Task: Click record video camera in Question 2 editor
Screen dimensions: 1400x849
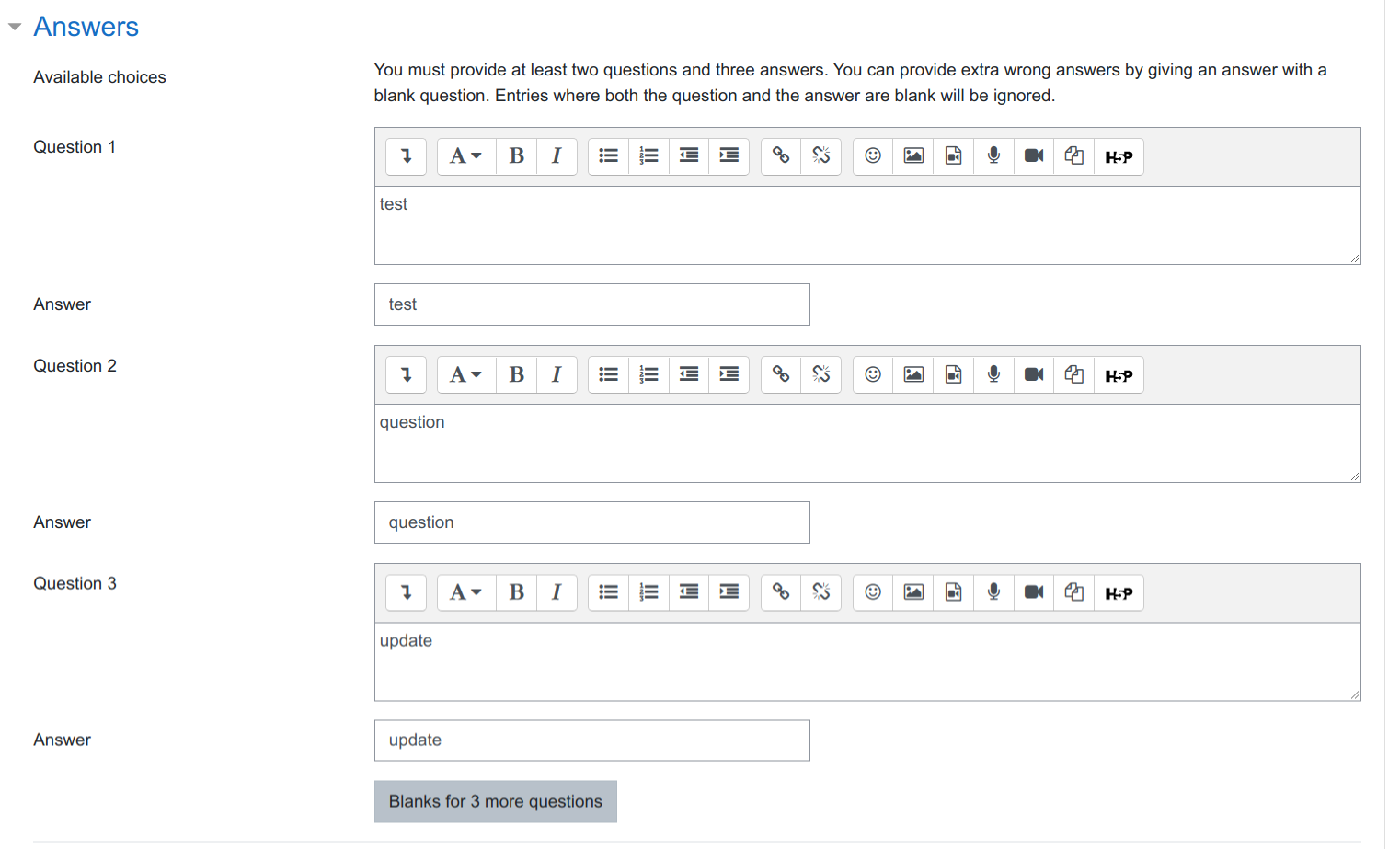Action: 1034,374
